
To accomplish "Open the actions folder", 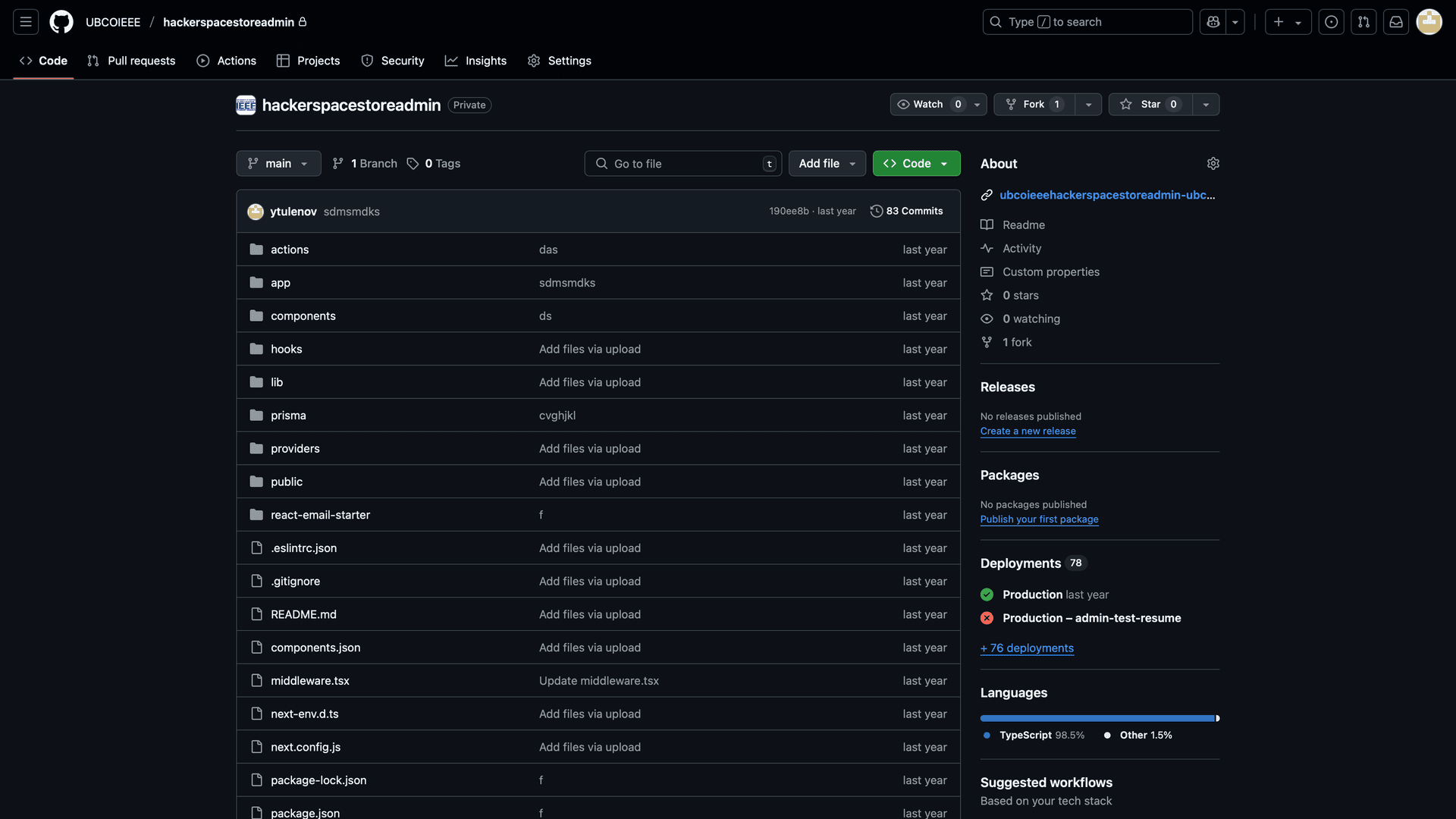I will [289, 249].
